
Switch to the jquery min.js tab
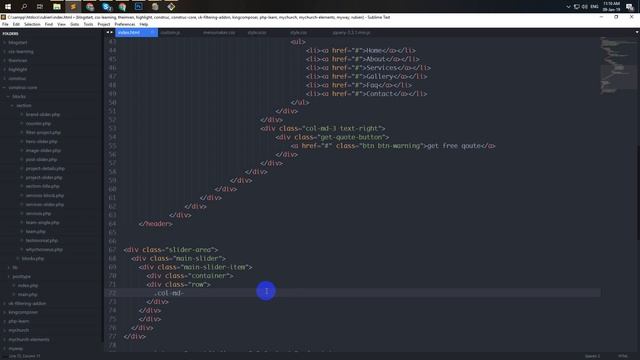(x=351, y=32)
